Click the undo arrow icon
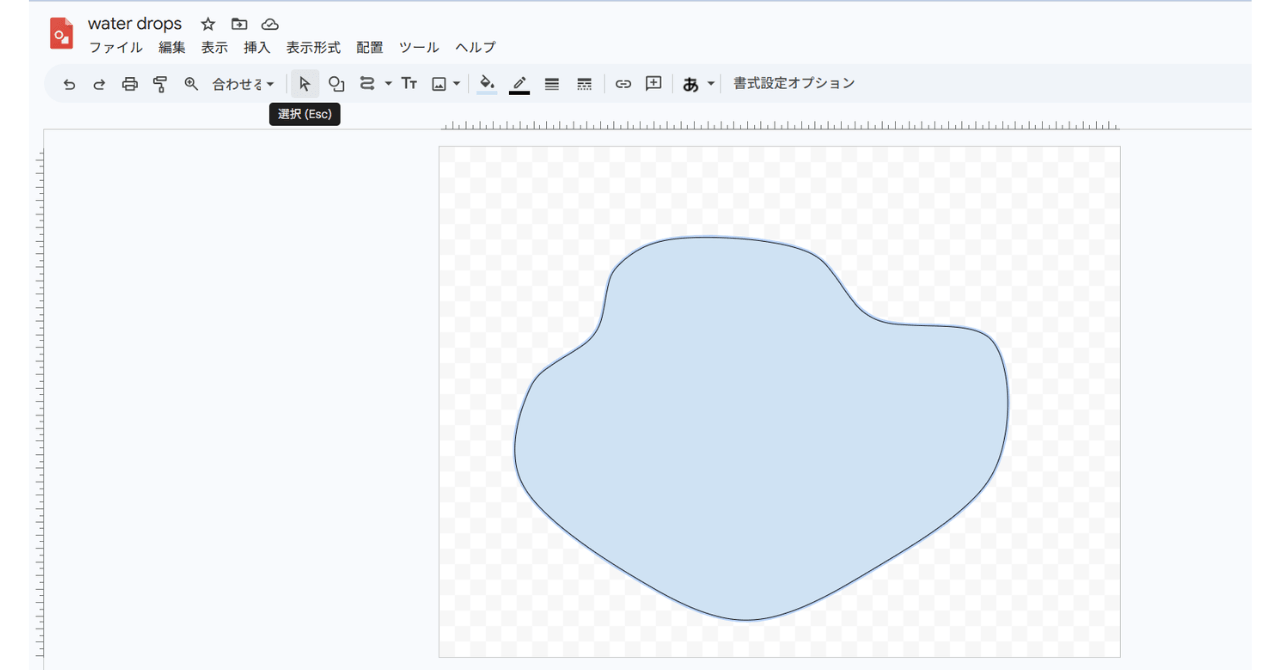 69,84
